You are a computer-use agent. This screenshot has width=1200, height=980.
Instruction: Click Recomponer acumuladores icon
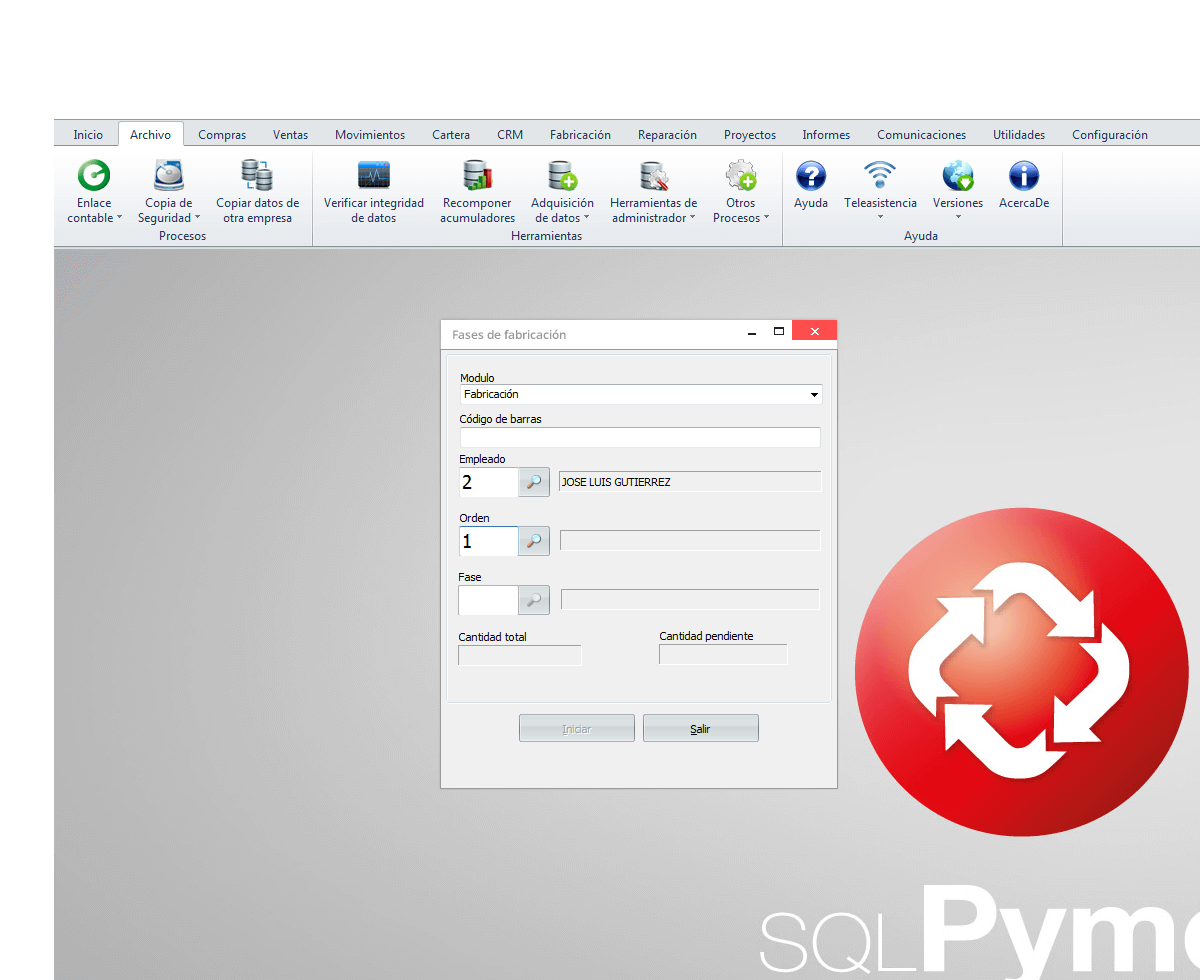pyautogui.click(x=477, y=177)
